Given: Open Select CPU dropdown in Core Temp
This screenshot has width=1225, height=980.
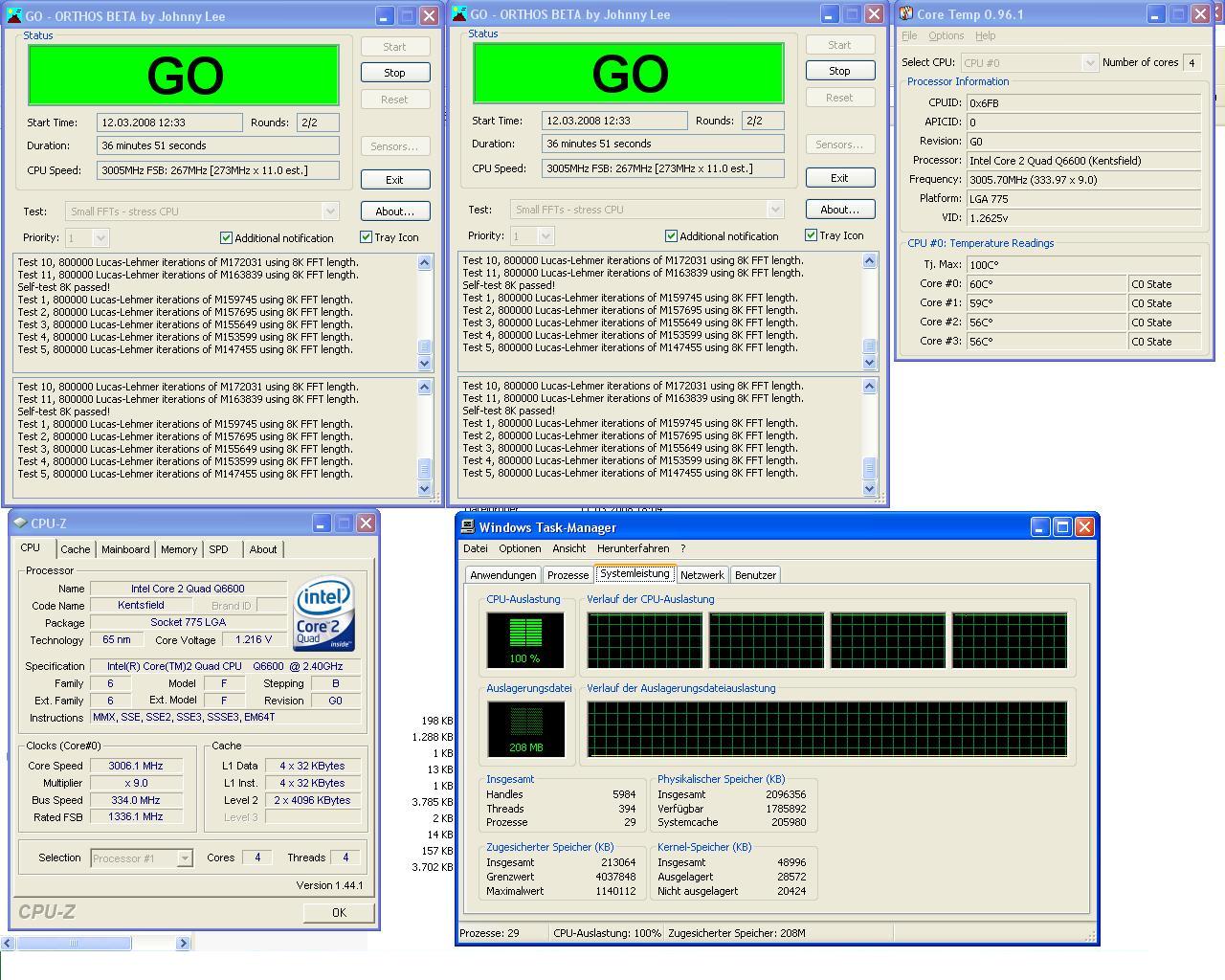Looking at the screenshot, I should tap(1089, 63).
